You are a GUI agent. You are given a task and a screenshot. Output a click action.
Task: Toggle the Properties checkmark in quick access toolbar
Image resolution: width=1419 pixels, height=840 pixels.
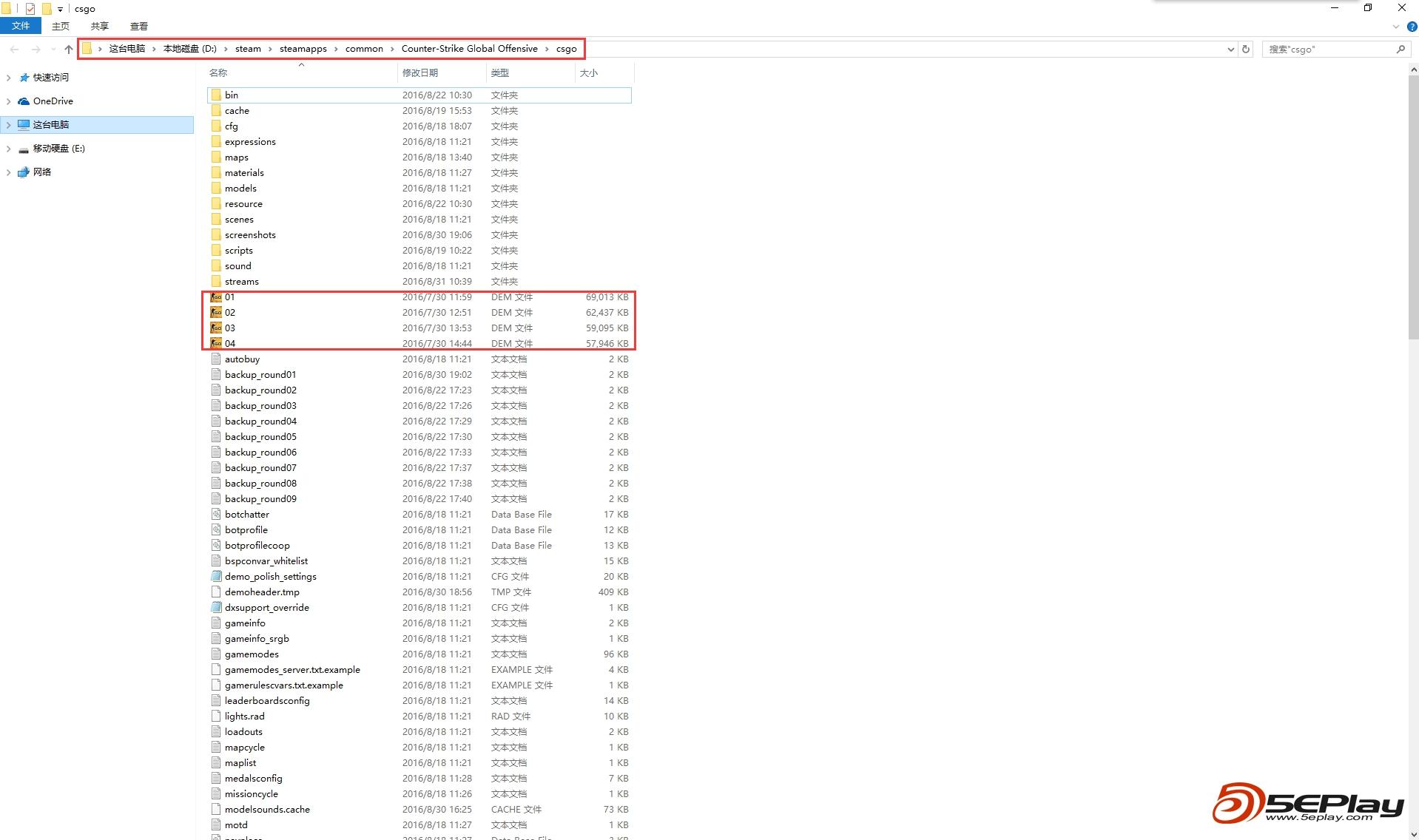pyautogui.click(x=30, y=9)
